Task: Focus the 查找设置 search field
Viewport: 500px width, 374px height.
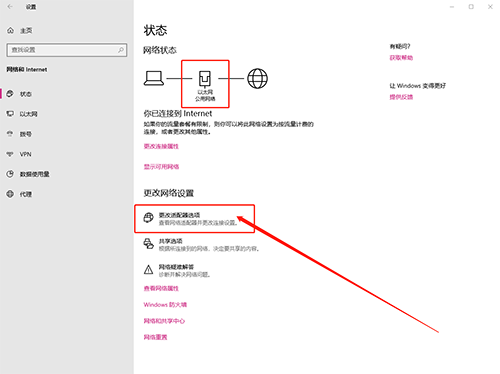Action: tap(67, 50)
